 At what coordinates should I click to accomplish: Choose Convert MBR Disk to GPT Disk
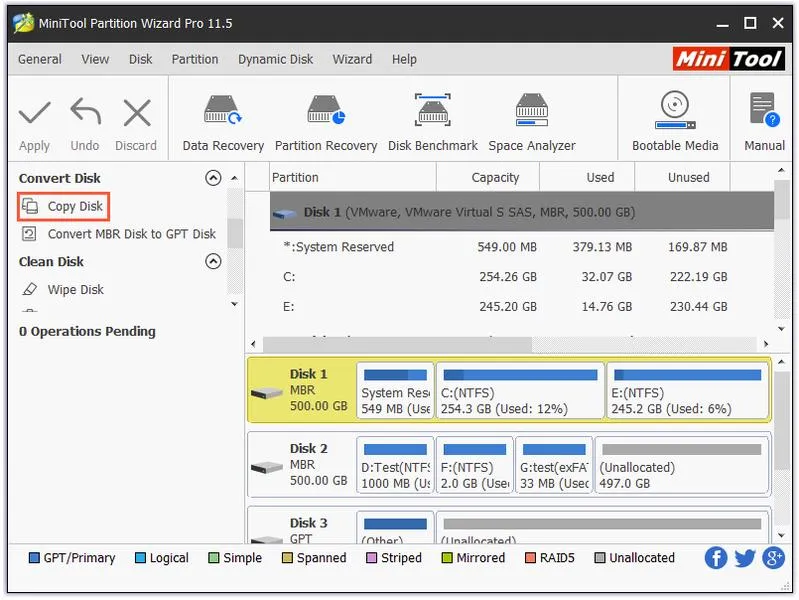coord(119,234)
